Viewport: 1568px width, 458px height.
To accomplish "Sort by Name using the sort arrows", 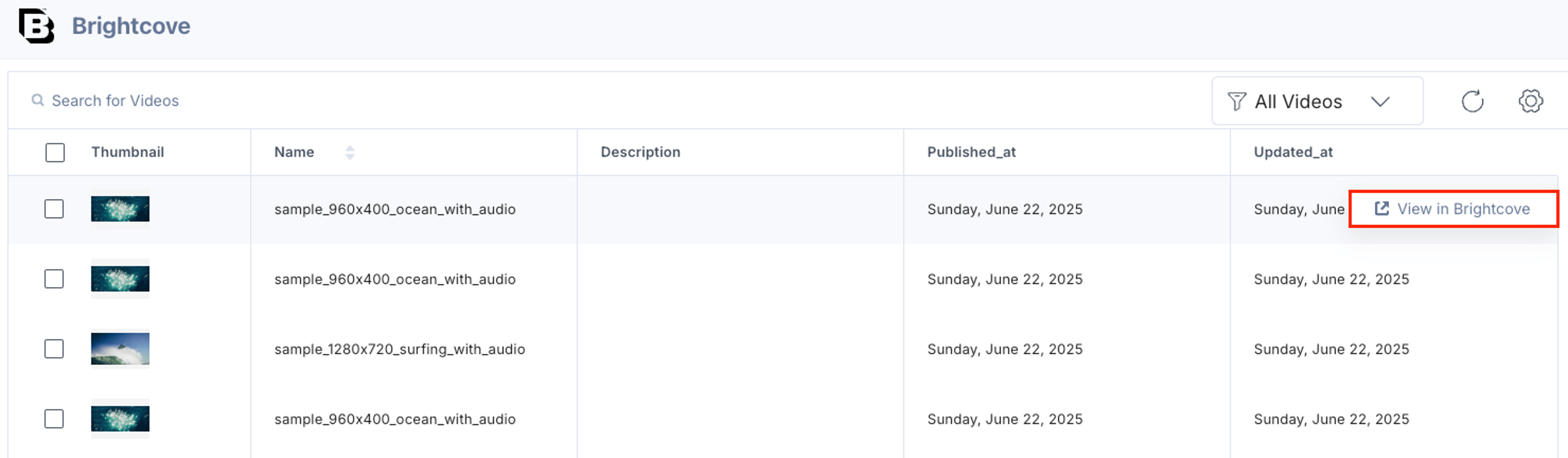I will (x=350, y=152).
